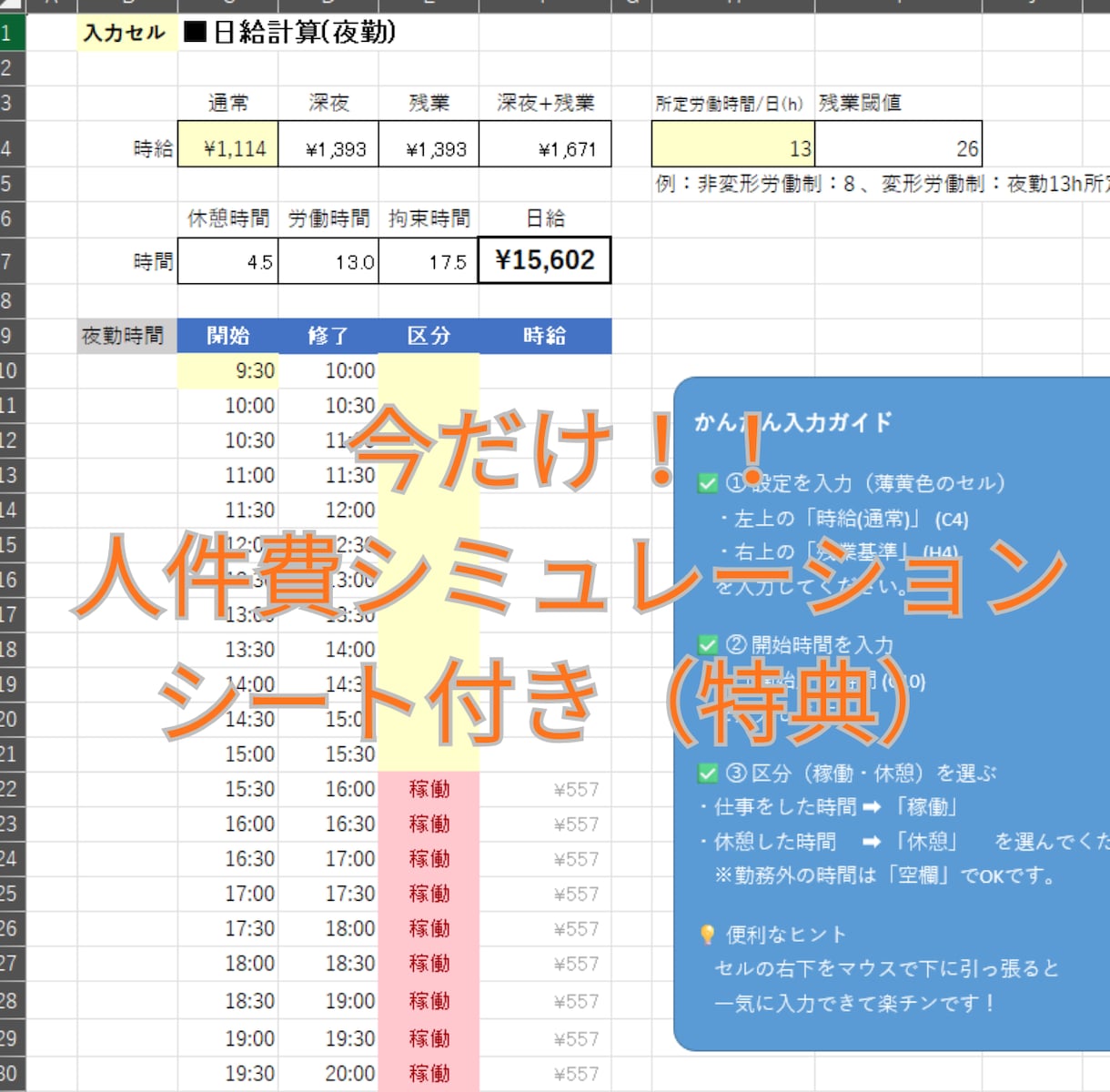Click the ¥1,393 cell under 深夜
This screenshot has height=1092, width=1110.
point(328,144)
